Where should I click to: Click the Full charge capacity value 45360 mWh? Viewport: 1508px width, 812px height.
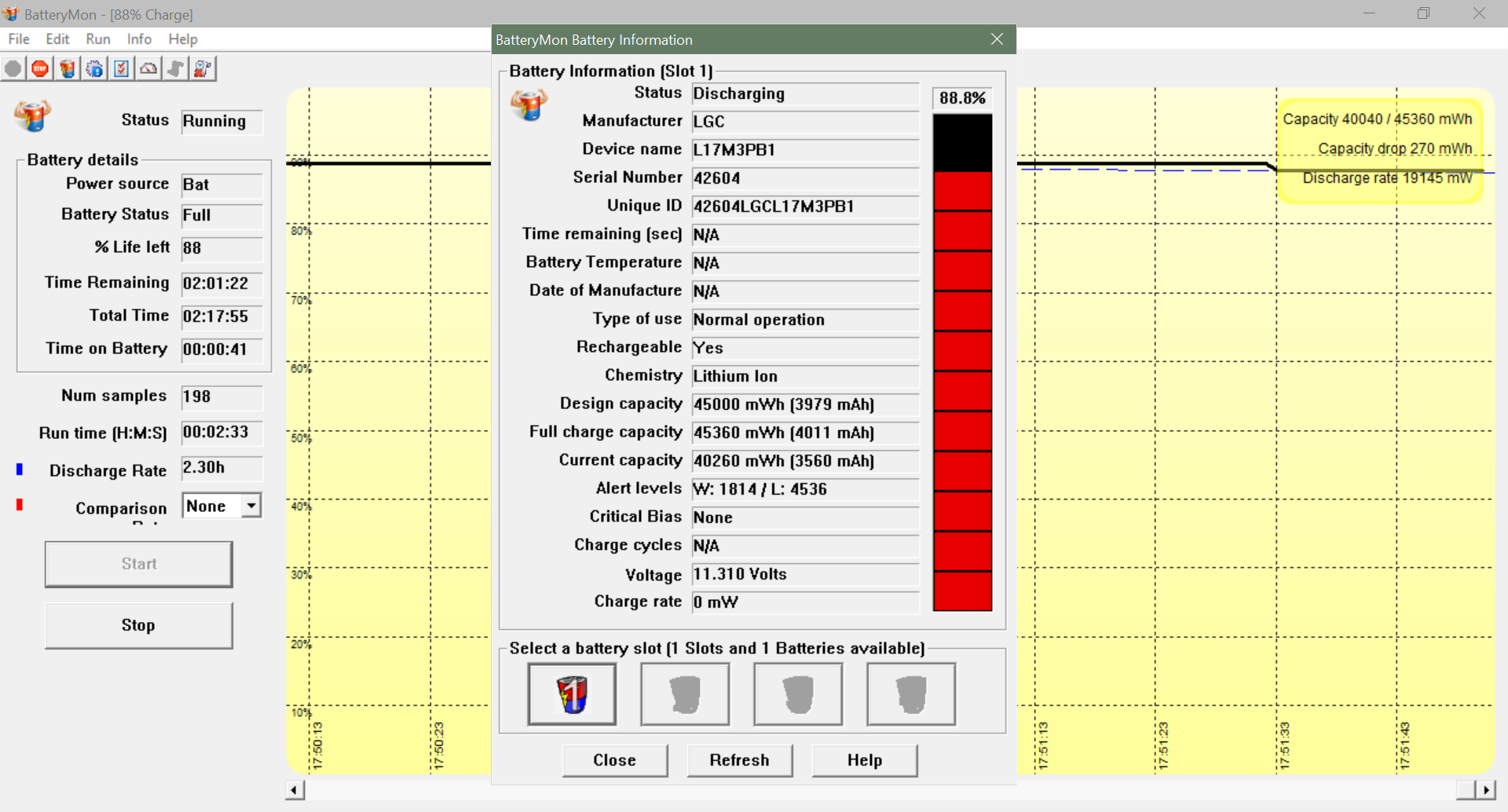[x=805, y=433]
